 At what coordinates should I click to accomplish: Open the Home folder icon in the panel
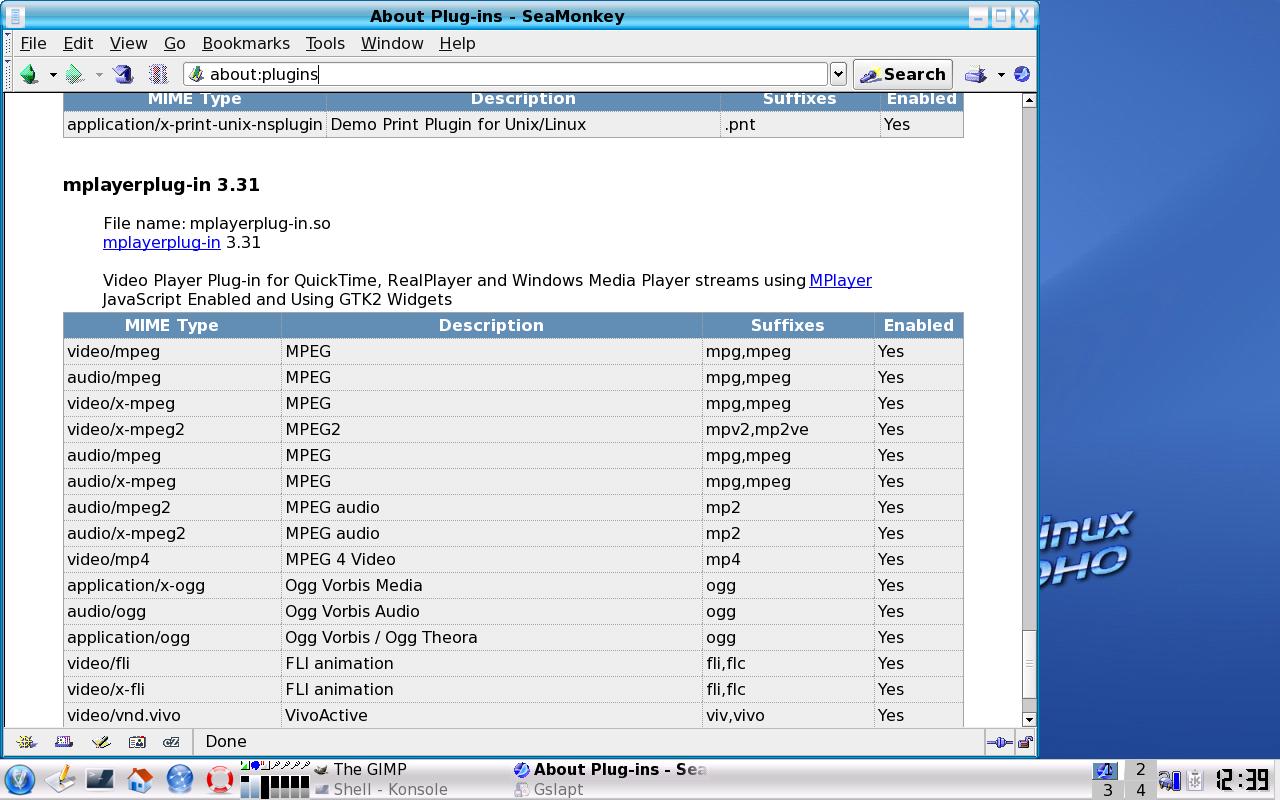pos(140,779)
